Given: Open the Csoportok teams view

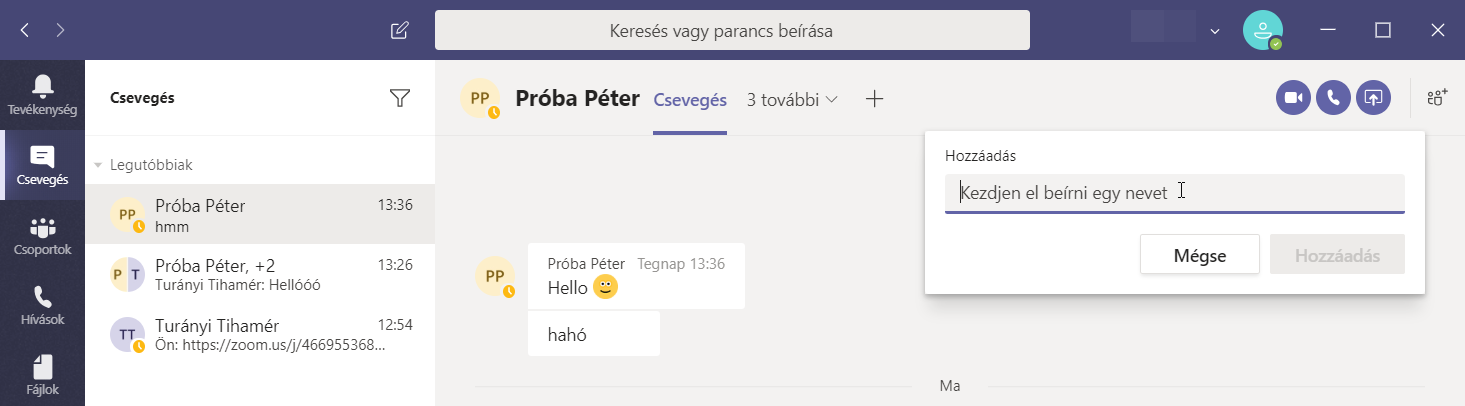Looking at the screenshot, I should click(42, 236).
